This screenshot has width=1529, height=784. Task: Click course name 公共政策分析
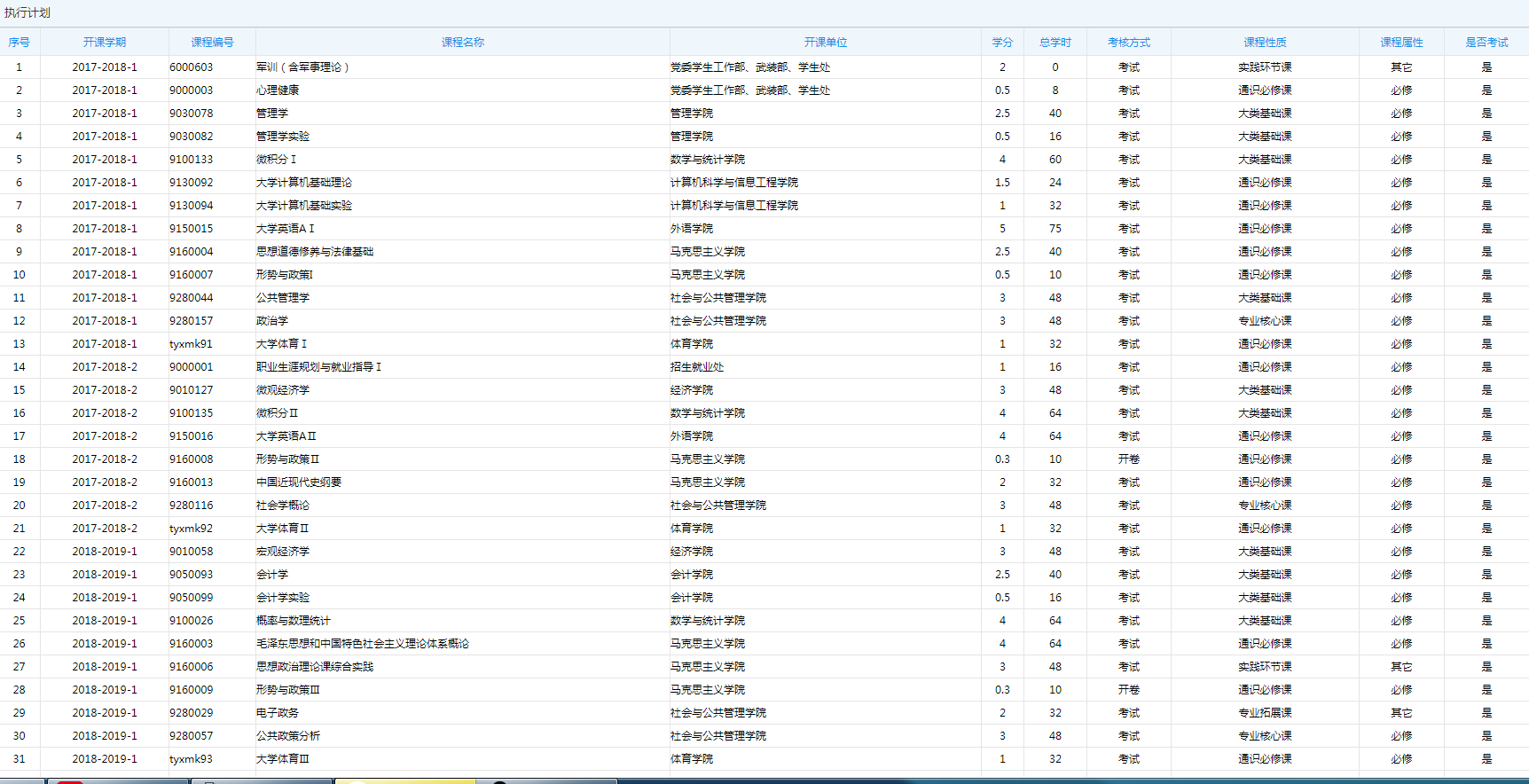pos(288,736)
